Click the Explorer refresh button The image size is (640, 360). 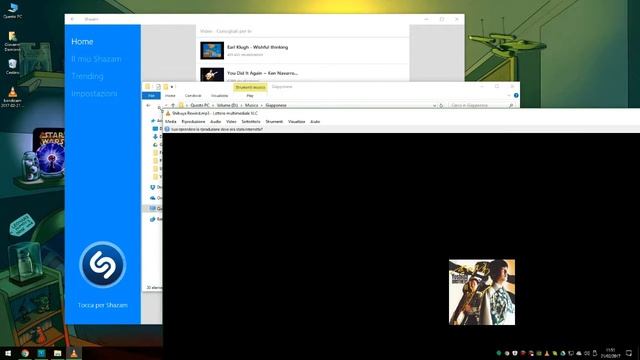pos(441,105)
